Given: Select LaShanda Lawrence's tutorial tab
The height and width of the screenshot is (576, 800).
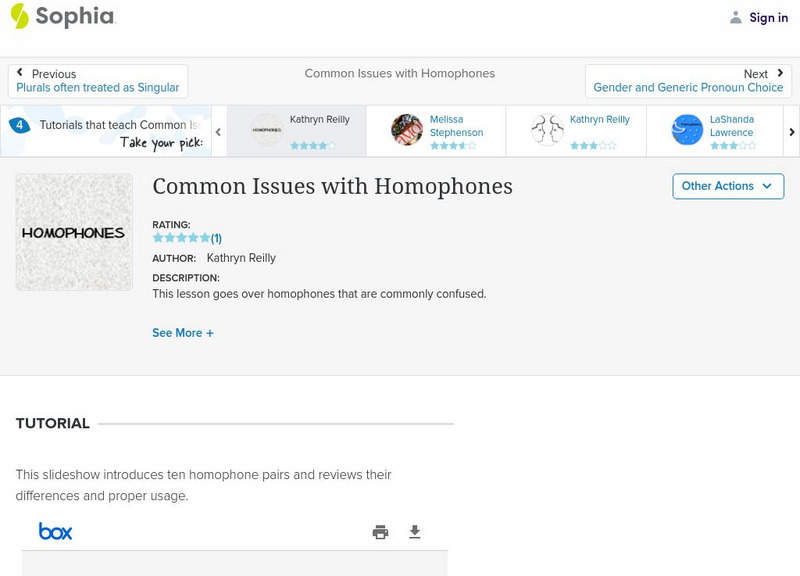Looking at the screenshot, I should click(717, 130).
